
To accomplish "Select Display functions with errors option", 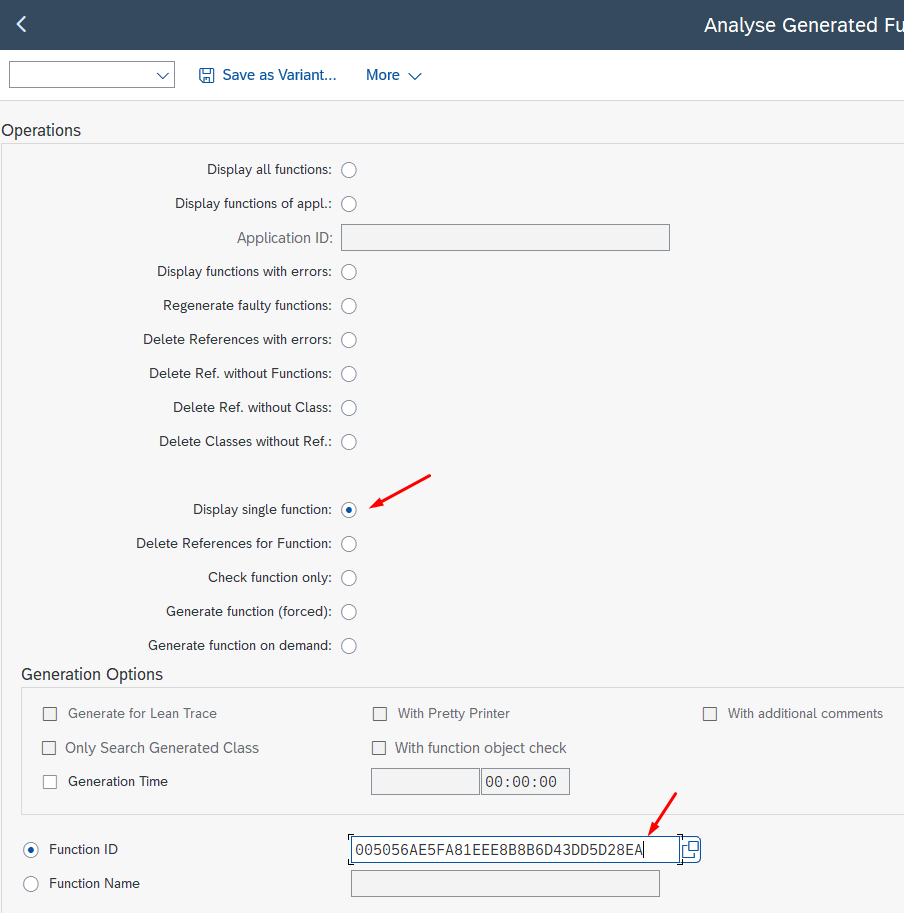I will tap(349, 272).
